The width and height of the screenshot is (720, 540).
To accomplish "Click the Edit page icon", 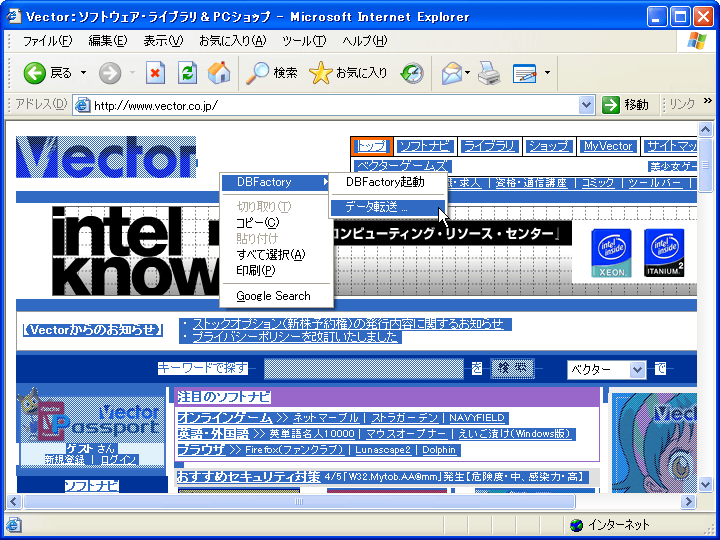I will tap(525, 73).
